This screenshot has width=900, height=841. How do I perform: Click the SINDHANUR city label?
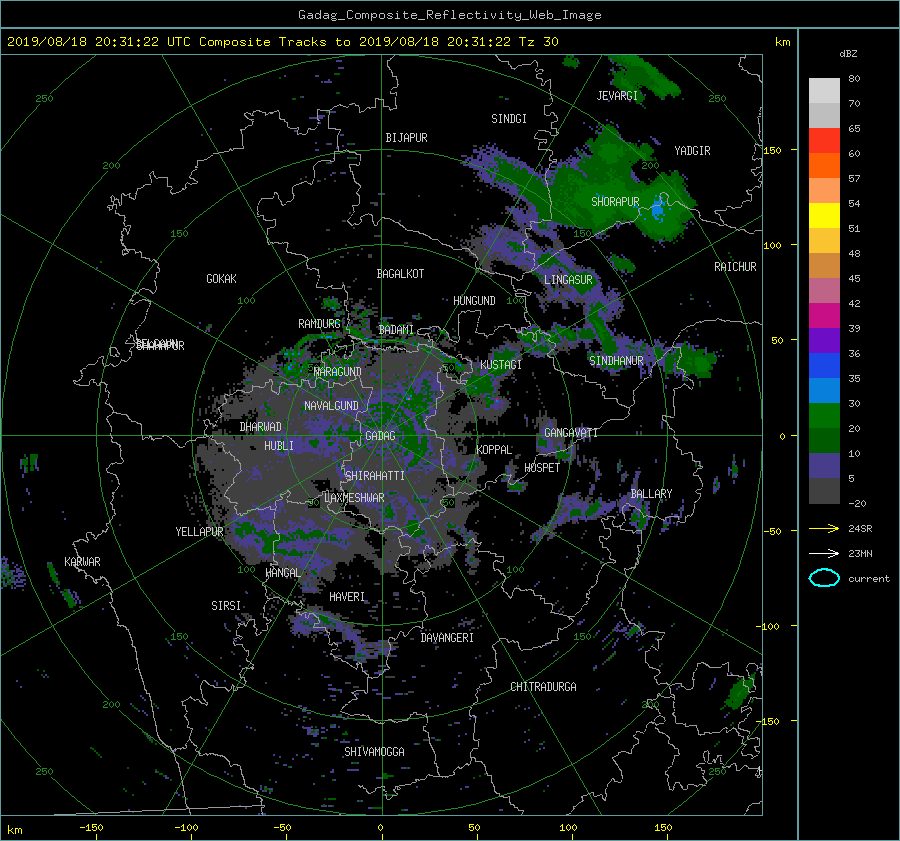coord(616,361)
